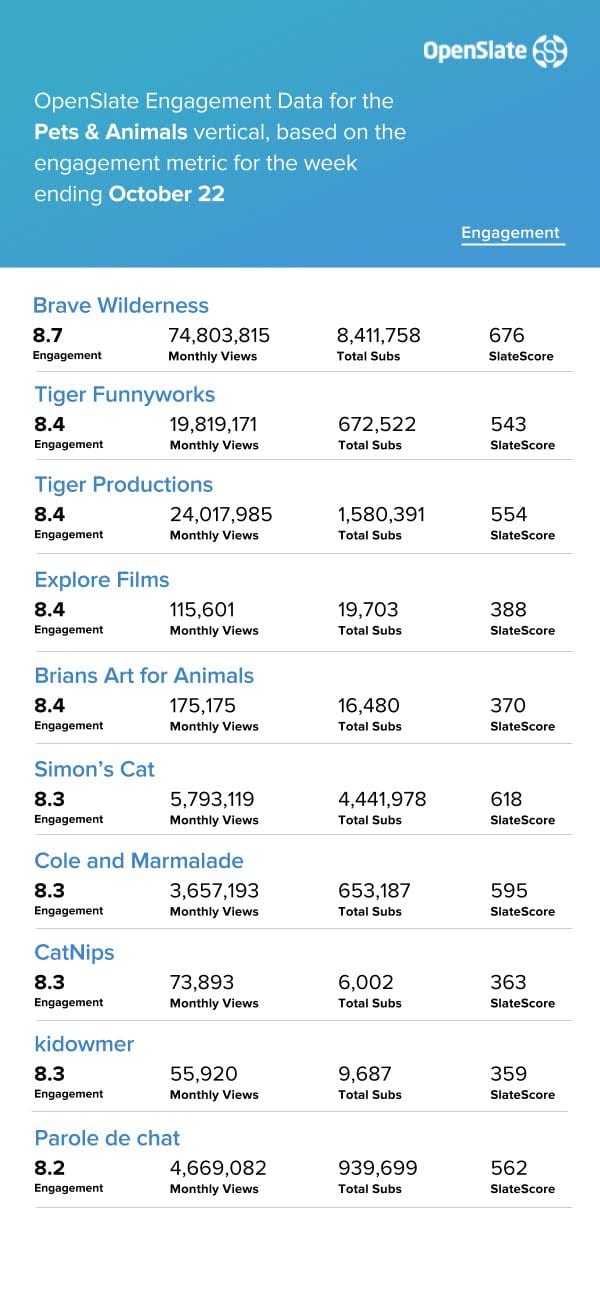Image resolution: width=600 pixels, height=1300 pixels.
Task: Click the OpenSlate wordmark text
Action: (475, 51)
